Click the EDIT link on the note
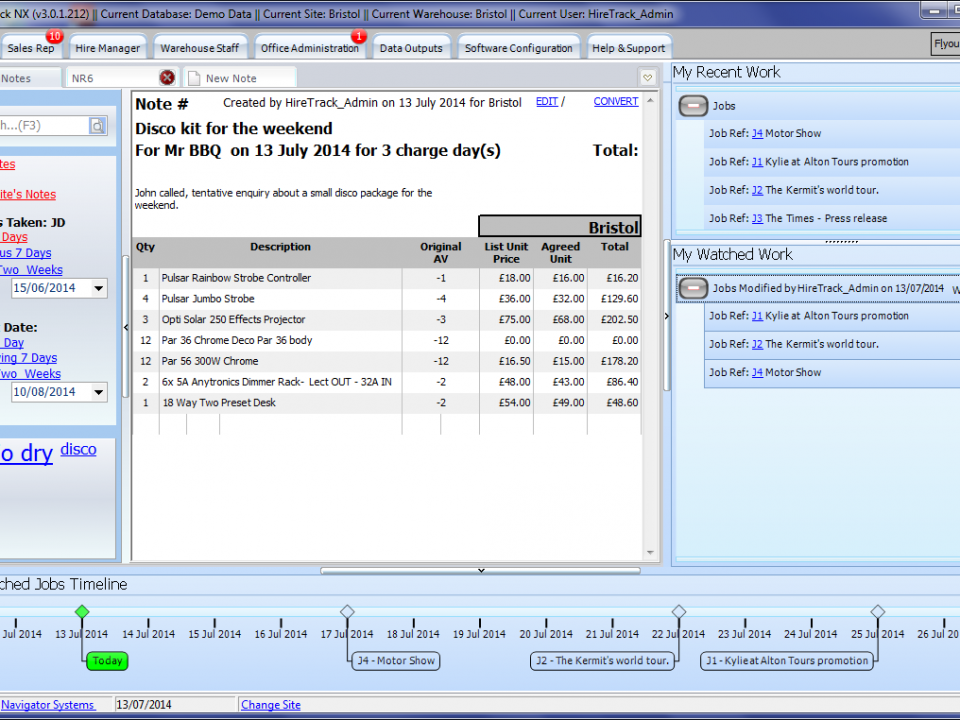This screenshot has width=960, height=720. pos(547,102)
